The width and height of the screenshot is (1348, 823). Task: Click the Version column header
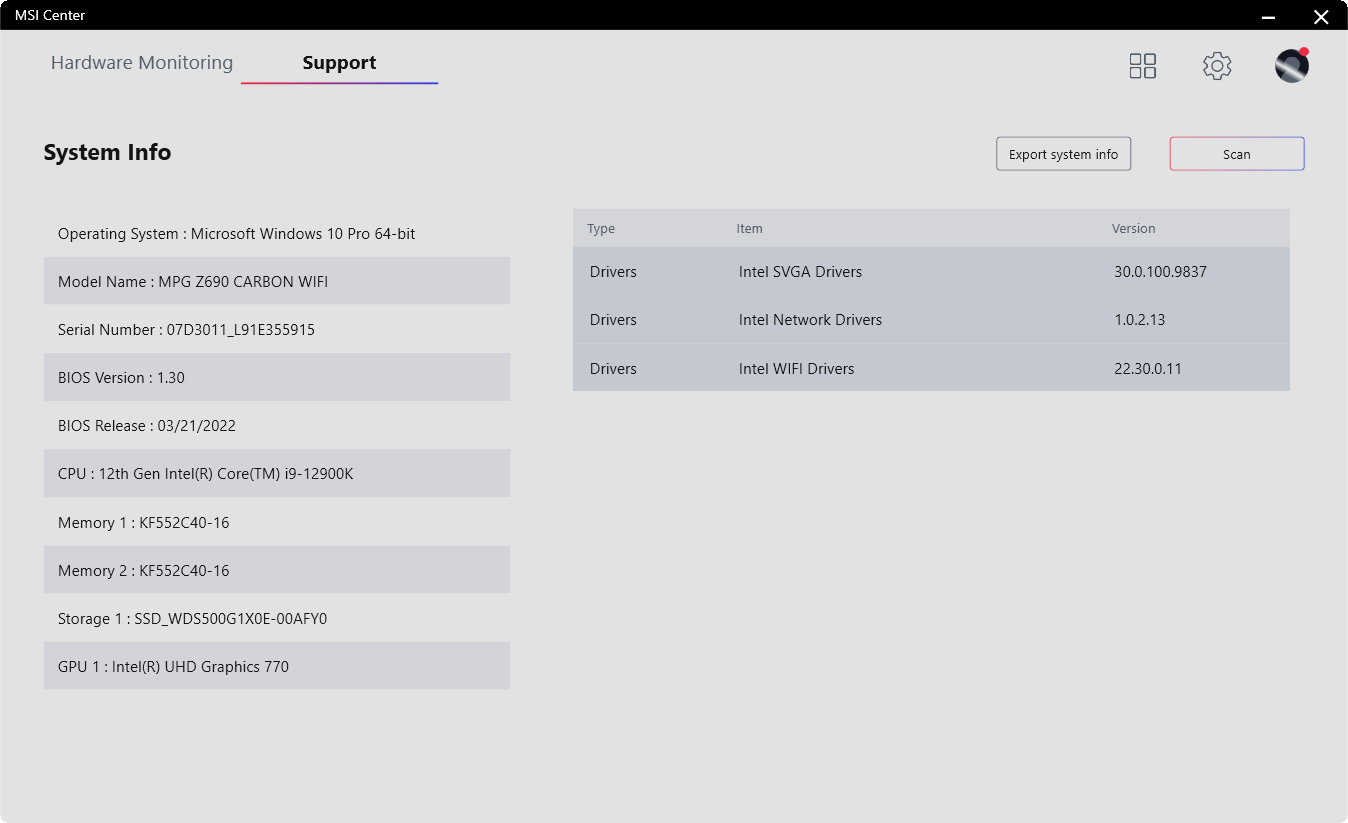click(1133, 229)
